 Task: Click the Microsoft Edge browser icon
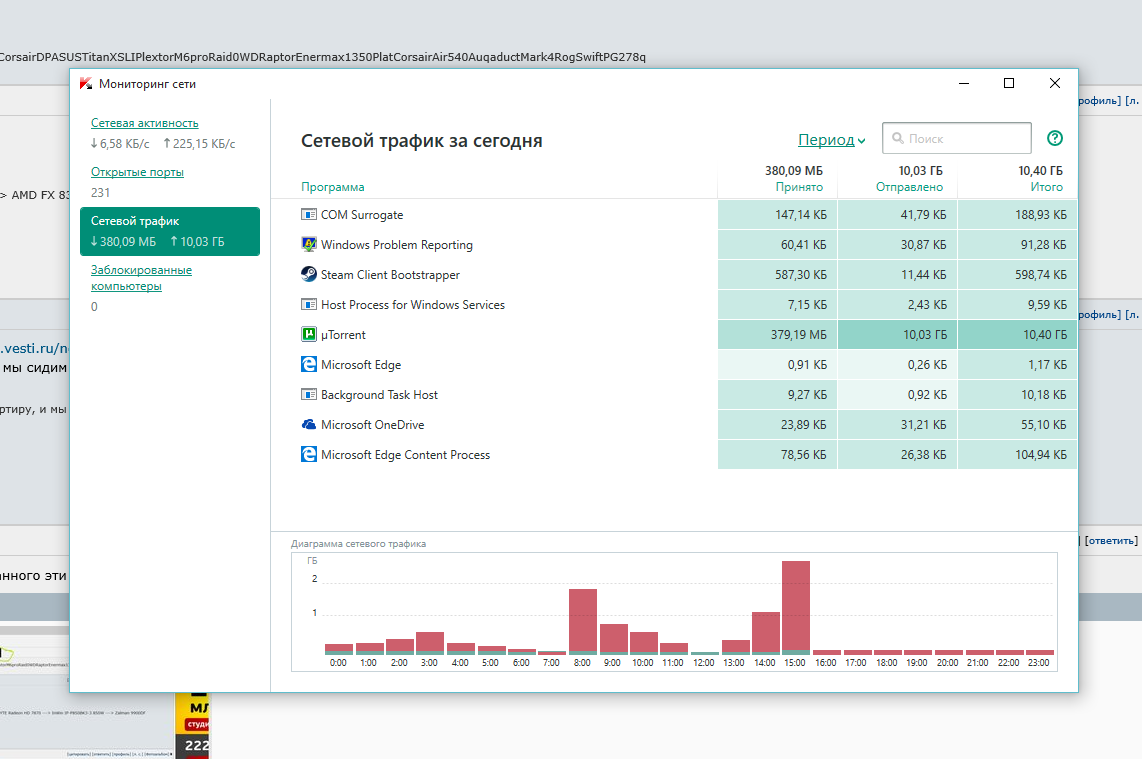[309, 365]
